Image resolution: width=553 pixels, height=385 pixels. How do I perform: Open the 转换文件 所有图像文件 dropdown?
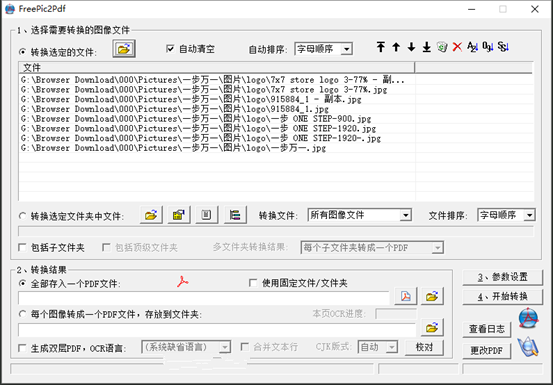click(359, 215)
